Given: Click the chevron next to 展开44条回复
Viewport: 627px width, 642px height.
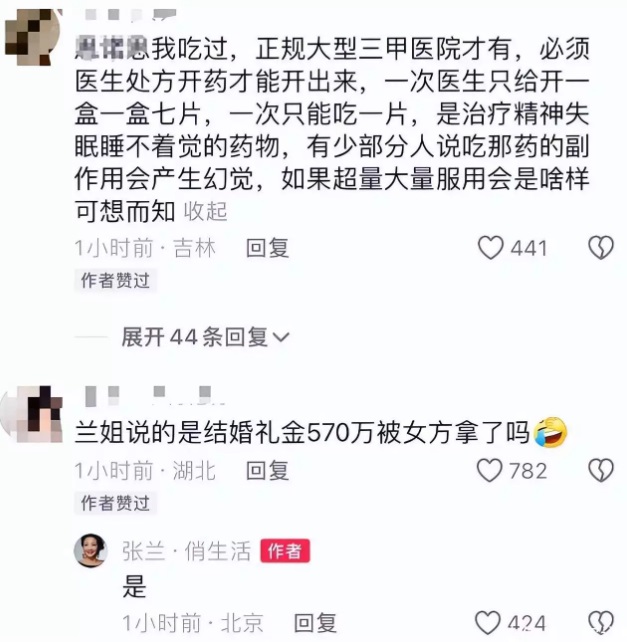Looking at the screenshot, I should 281,337.
